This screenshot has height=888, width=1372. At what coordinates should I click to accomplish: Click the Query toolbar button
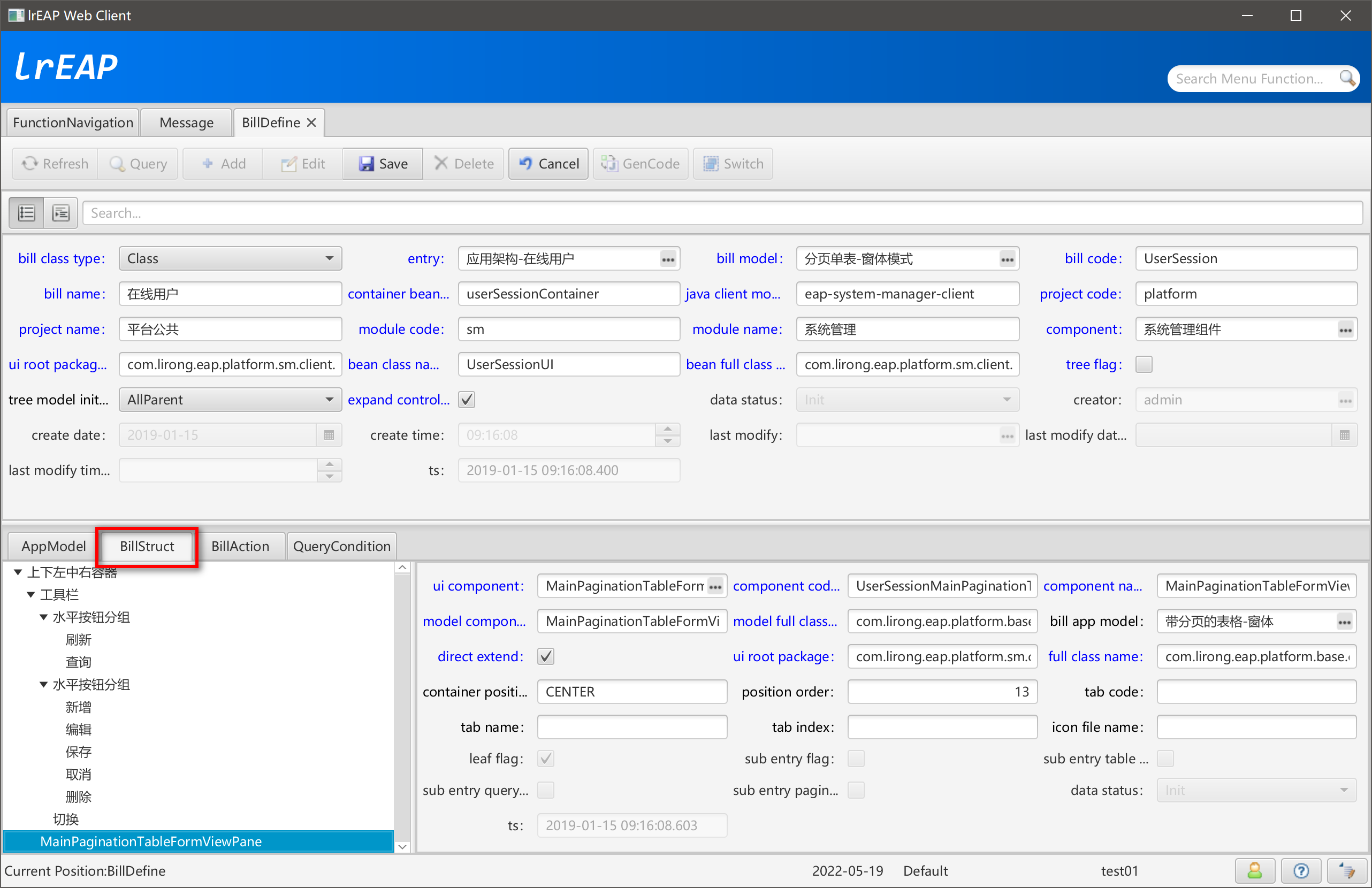138,164
